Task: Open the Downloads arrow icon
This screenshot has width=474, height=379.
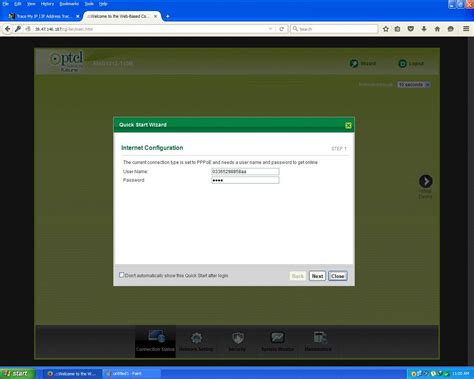Action: 424,29
